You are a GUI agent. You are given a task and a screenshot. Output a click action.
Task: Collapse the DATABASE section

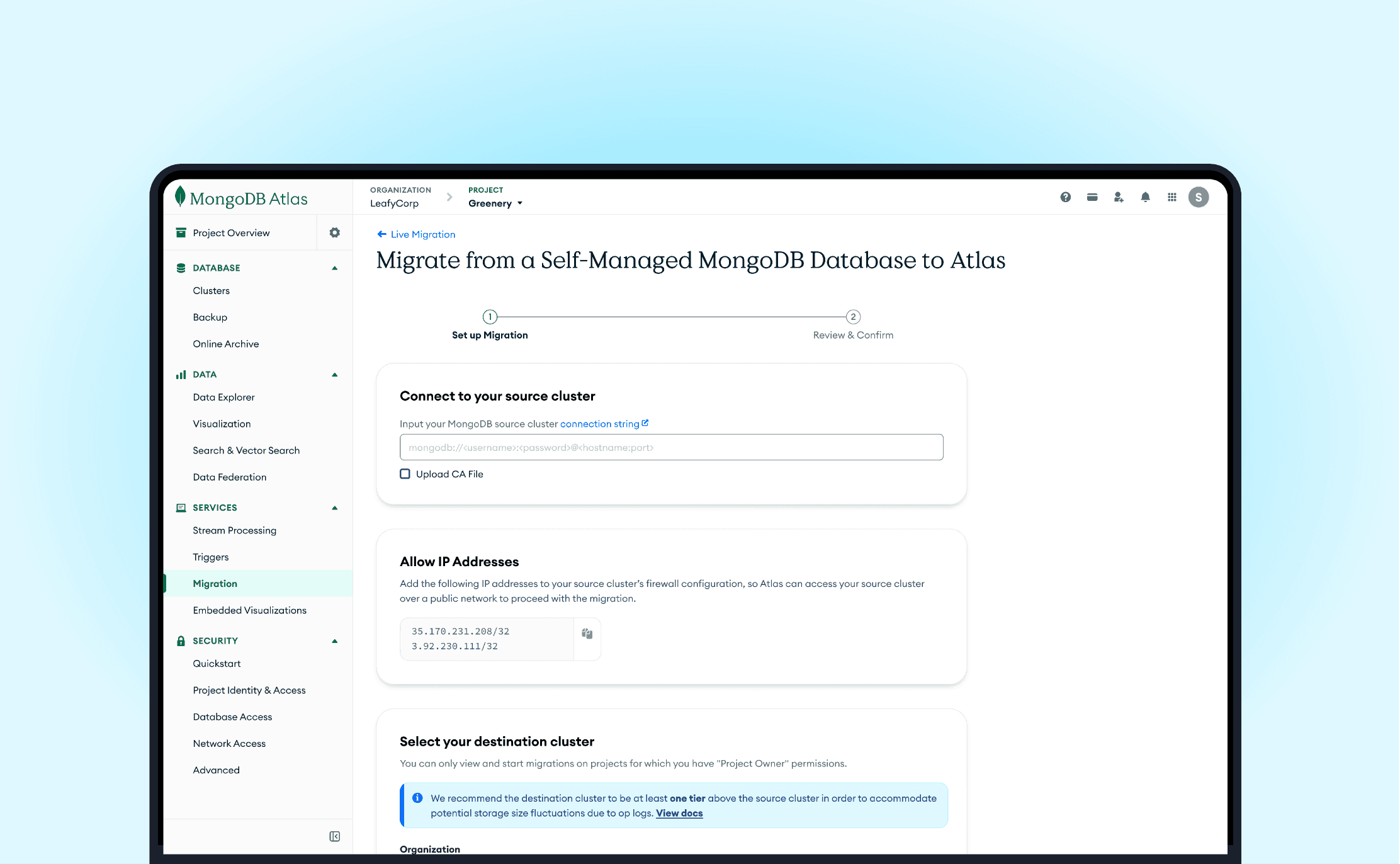(334, 268)
